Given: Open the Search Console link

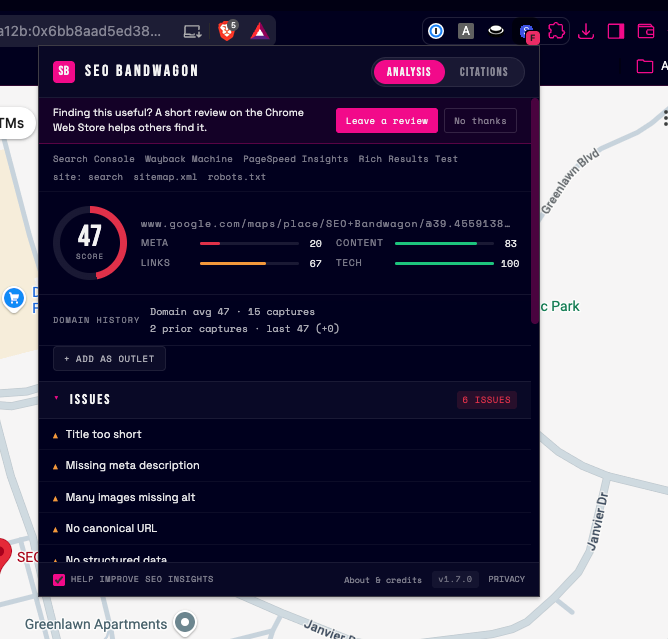Looking at the screenshot, I should 94,159.
